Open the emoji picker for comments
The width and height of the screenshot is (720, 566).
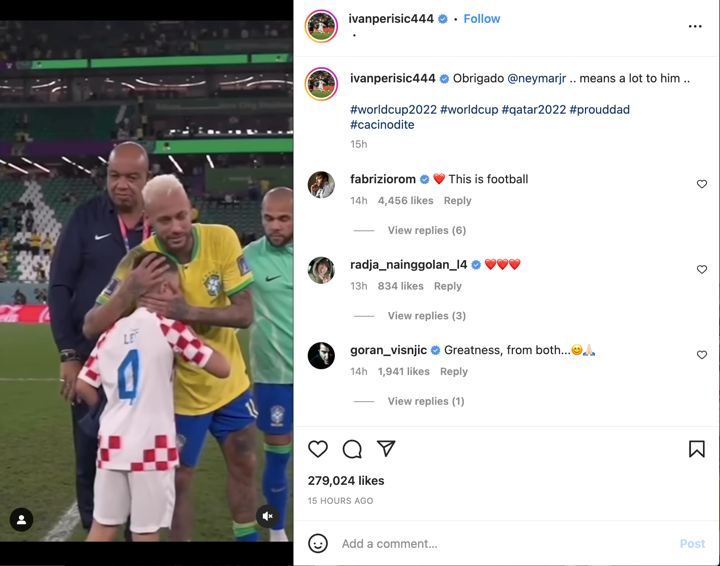pos(318,543)
